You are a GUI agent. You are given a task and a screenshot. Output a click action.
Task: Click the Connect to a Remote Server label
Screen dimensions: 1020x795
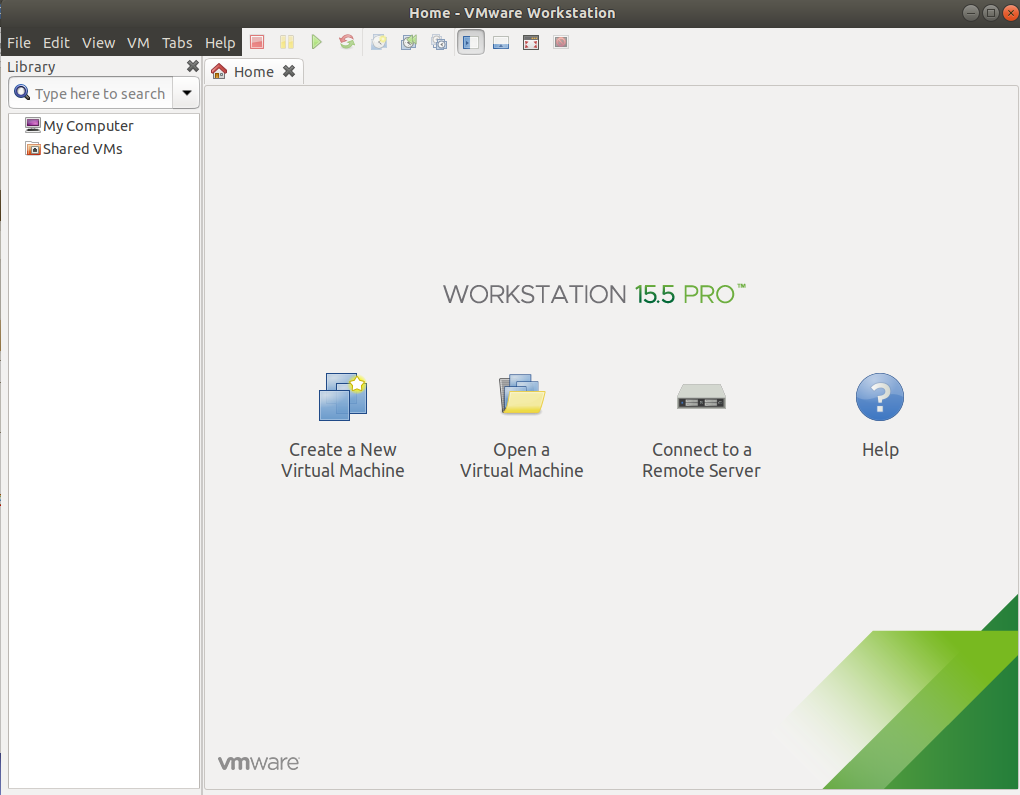(701, 460)
